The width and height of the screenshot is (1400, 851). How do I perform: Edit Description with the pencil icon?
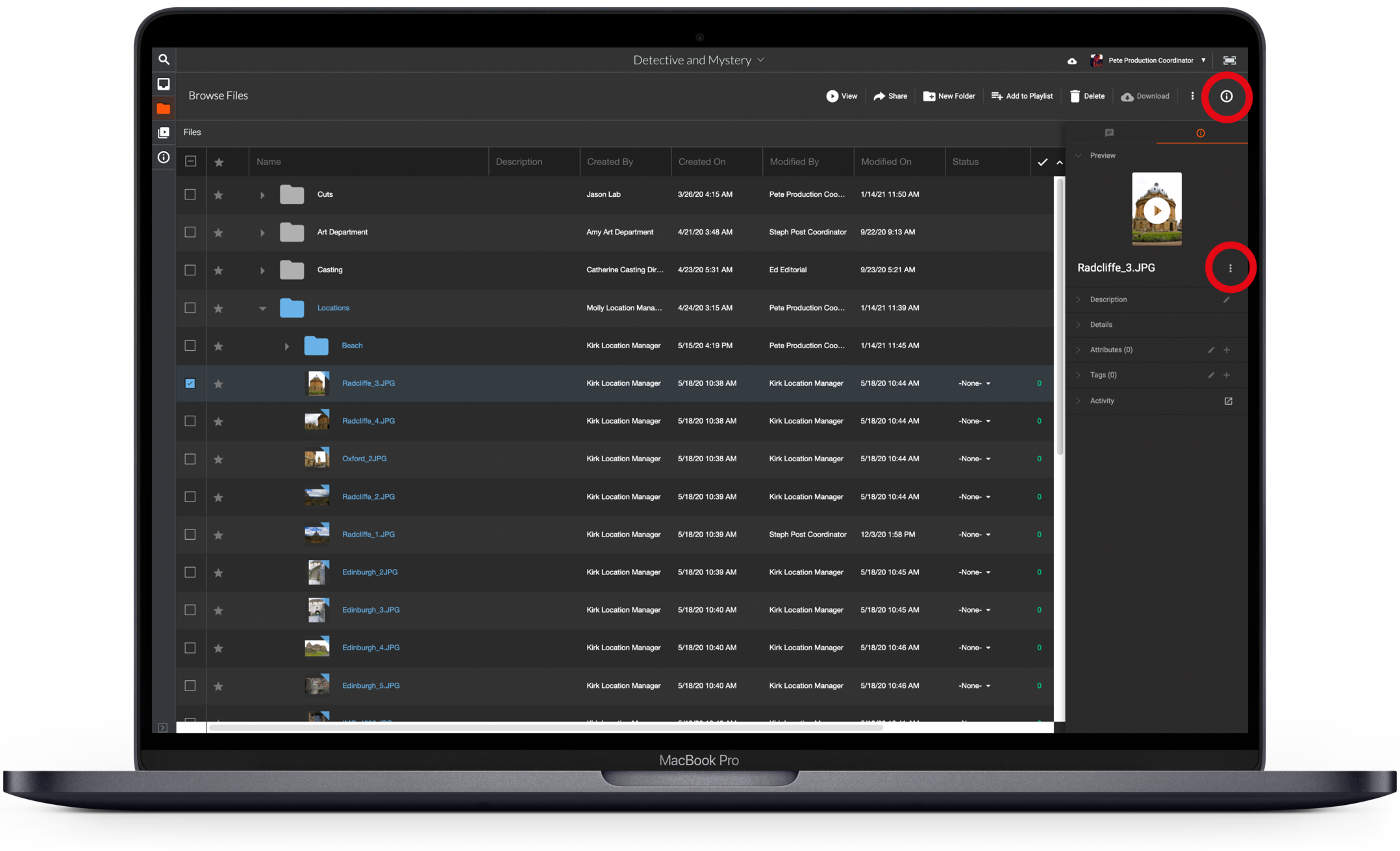point(1227,299)
